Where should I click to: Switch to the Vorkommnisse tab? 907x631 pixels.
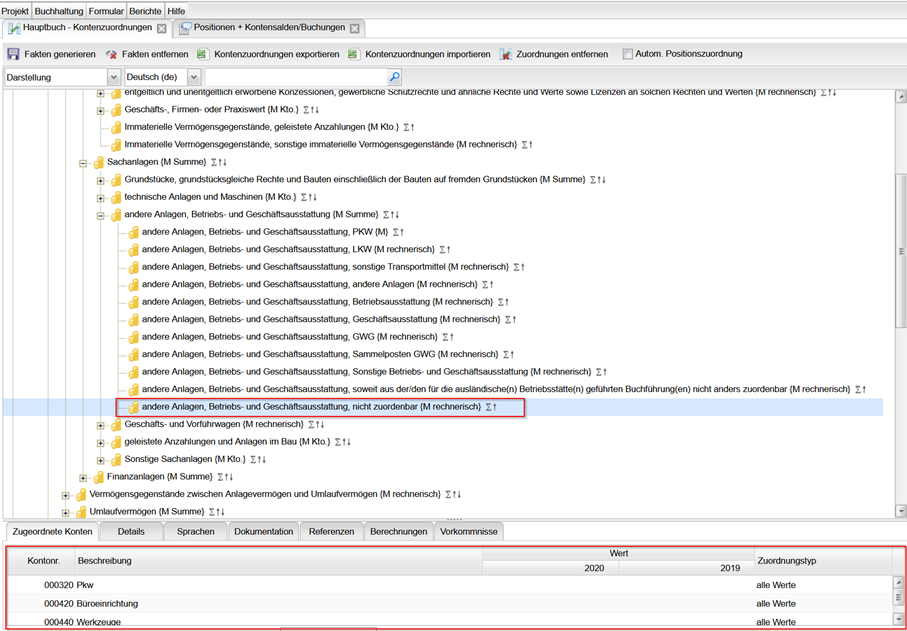coord(469,532)
